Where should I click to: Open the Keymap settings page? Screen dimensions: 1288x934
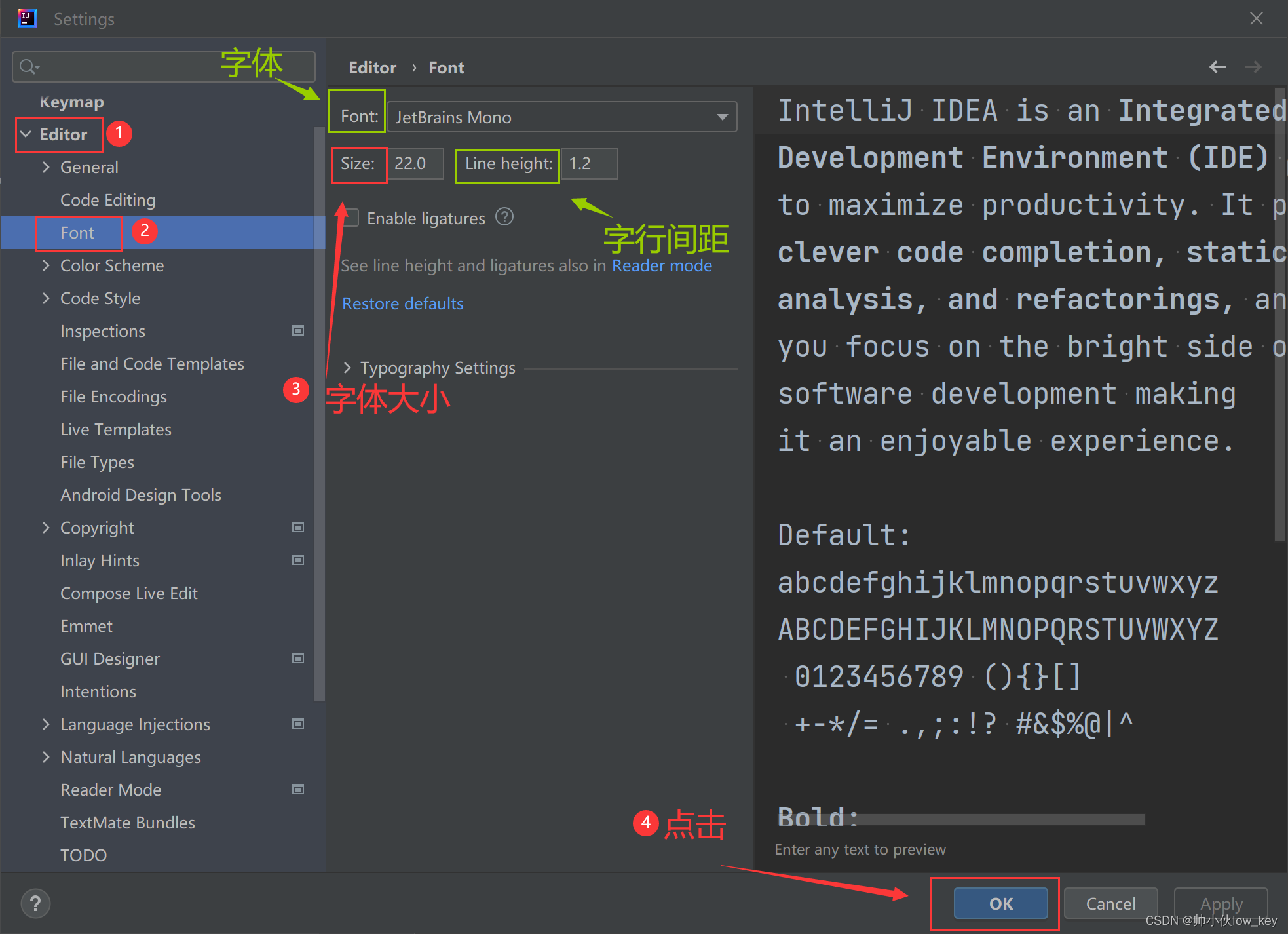coord(71,102)
